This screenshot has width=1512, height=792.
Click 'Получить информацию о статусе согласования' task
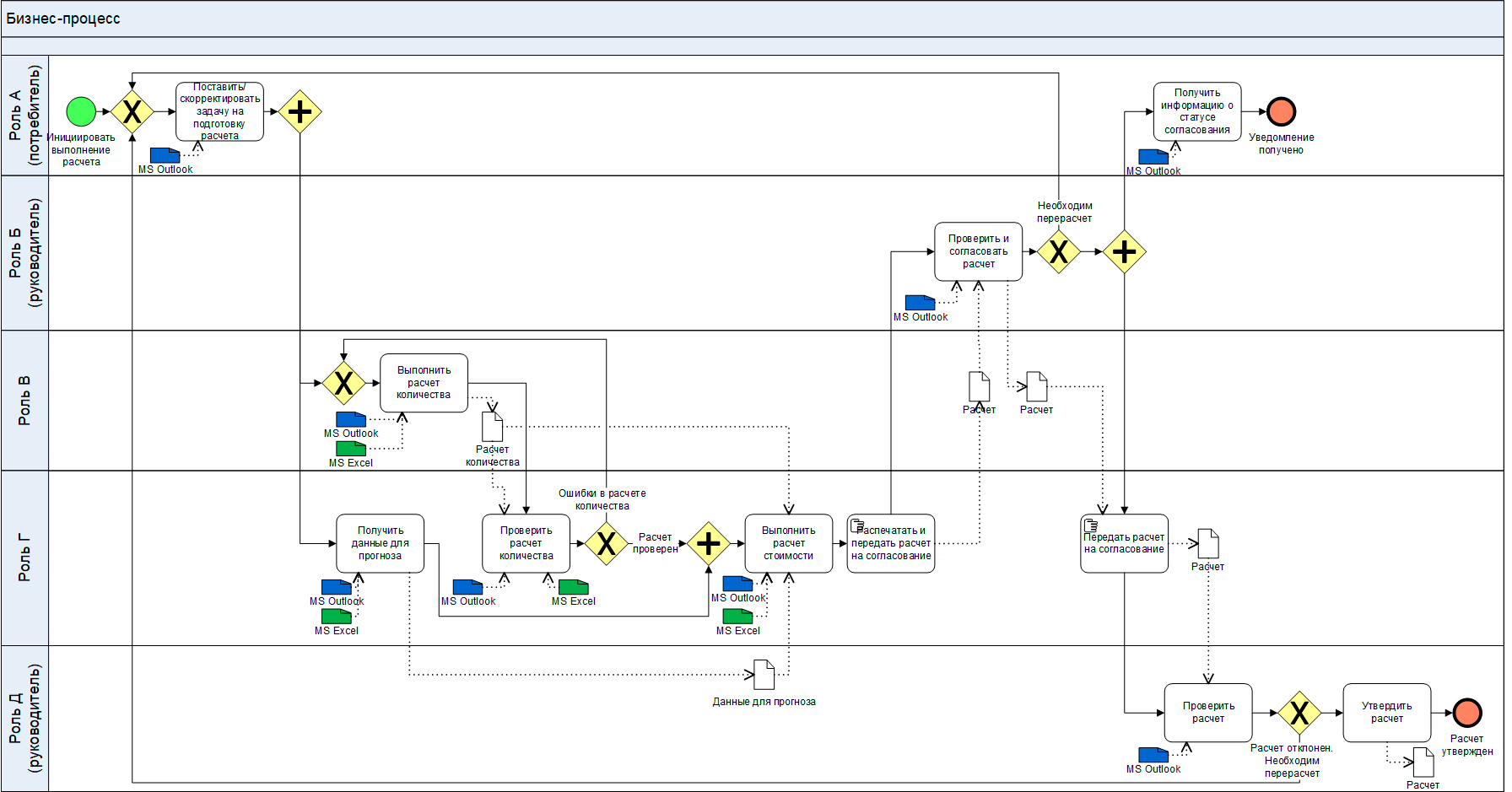[x=1196, y=111]
